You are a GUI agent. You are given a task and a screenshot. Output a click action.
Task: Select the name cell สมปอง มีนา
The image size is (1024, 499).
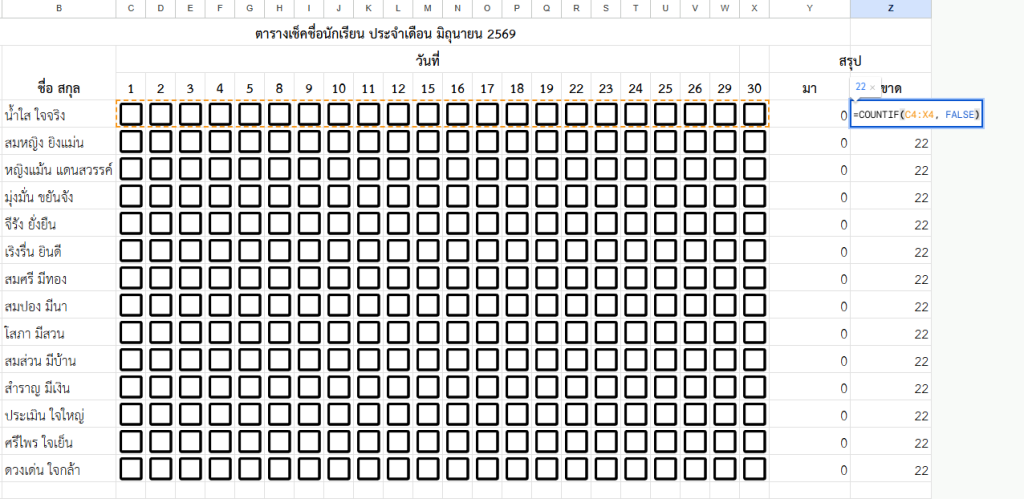59,306
